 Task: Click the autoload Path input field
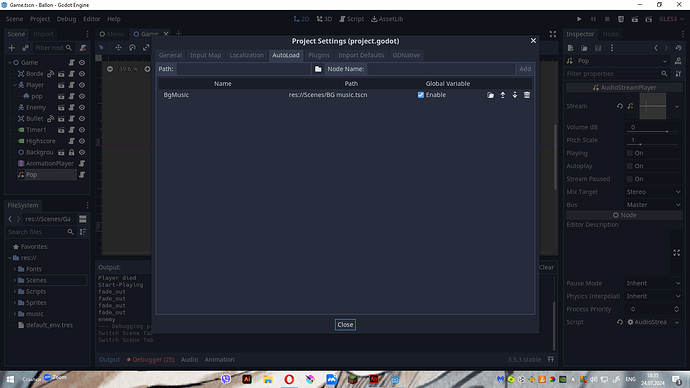point(244,69)
